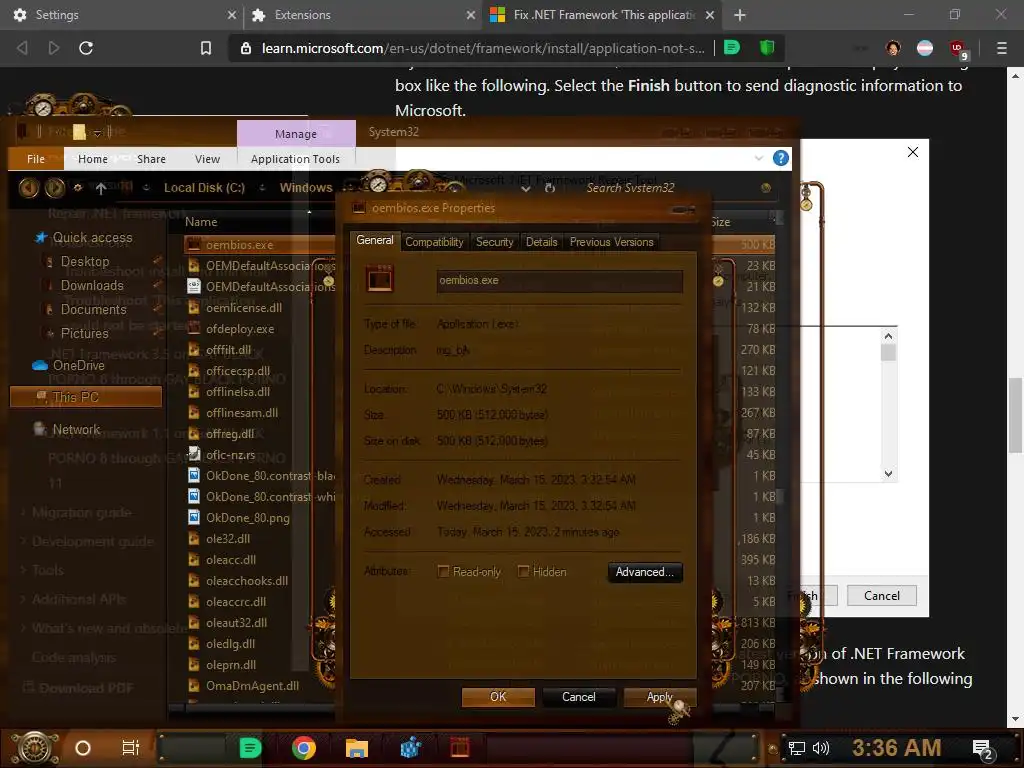Go forward in File Explorer
Viewport: 1024px width, 768px height.
(55, 188)
